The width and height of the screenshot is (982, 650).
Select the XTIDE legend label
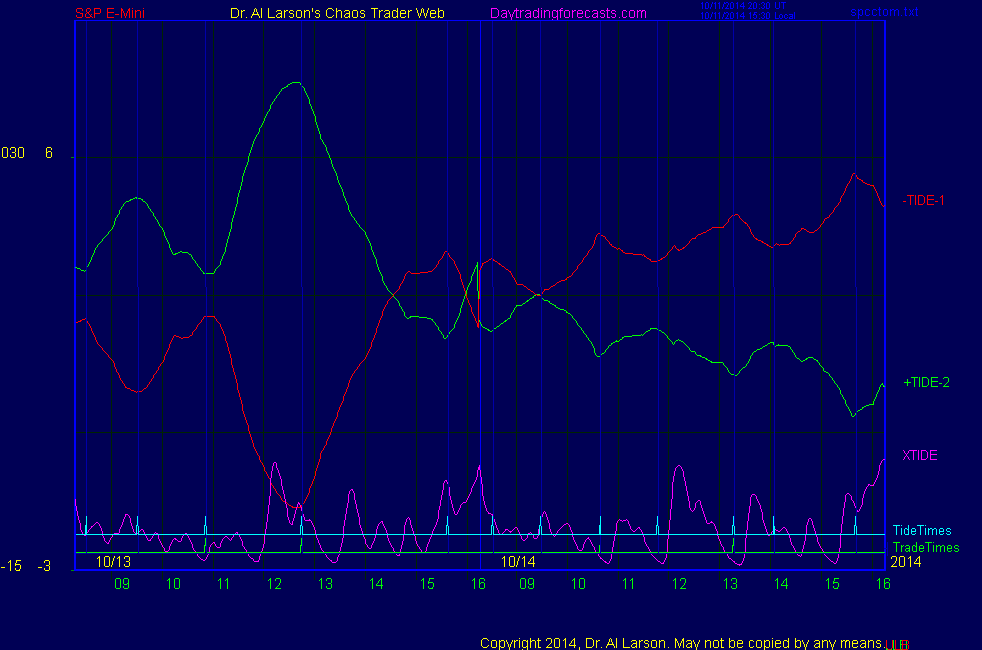click(920, 455)
